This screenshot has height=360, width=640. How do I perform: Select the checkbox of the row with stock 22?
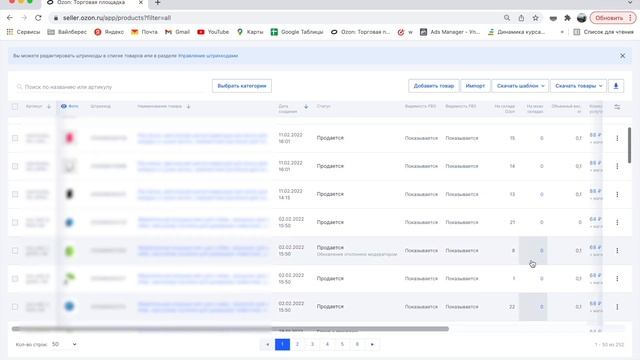pos(15,307)
